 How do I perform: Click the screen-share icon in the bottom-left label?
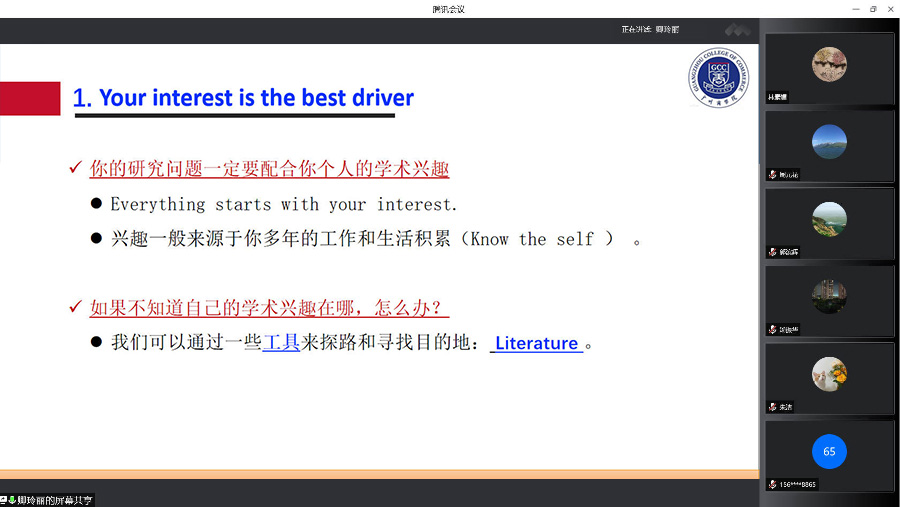point(4,500)
